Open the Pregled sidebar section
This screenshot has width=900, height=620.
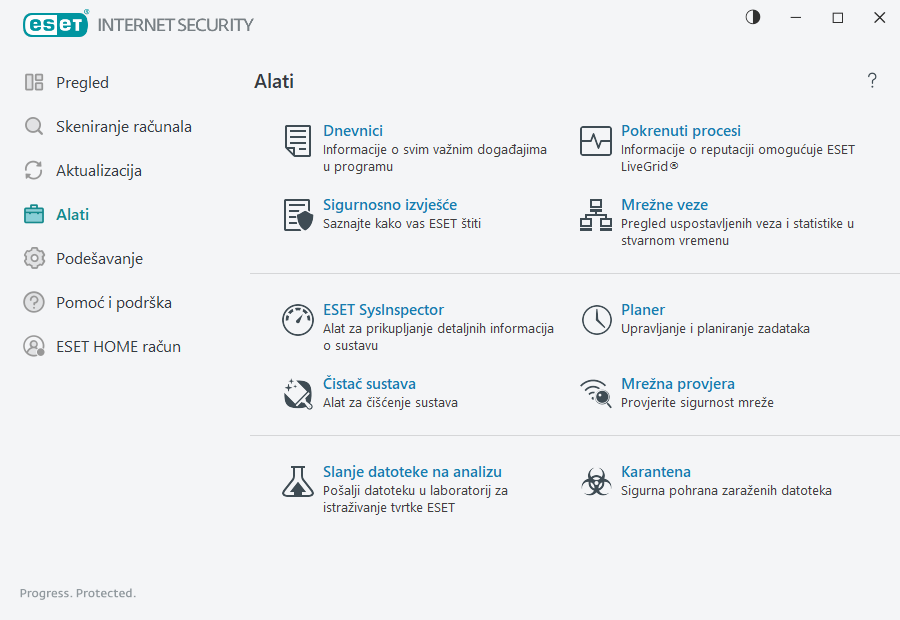click(82, 83)
